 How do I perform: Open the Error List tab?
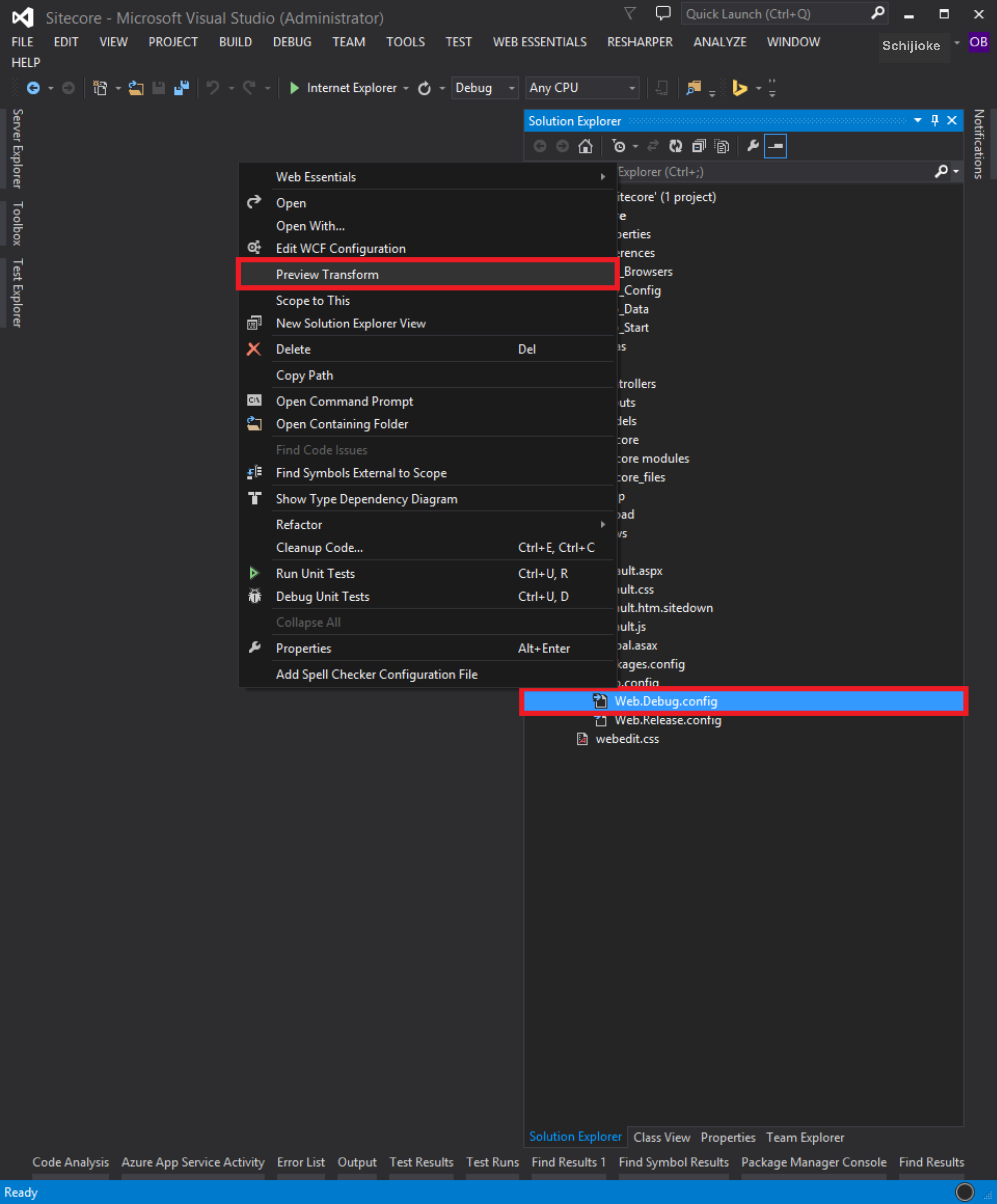(301, 1162)
